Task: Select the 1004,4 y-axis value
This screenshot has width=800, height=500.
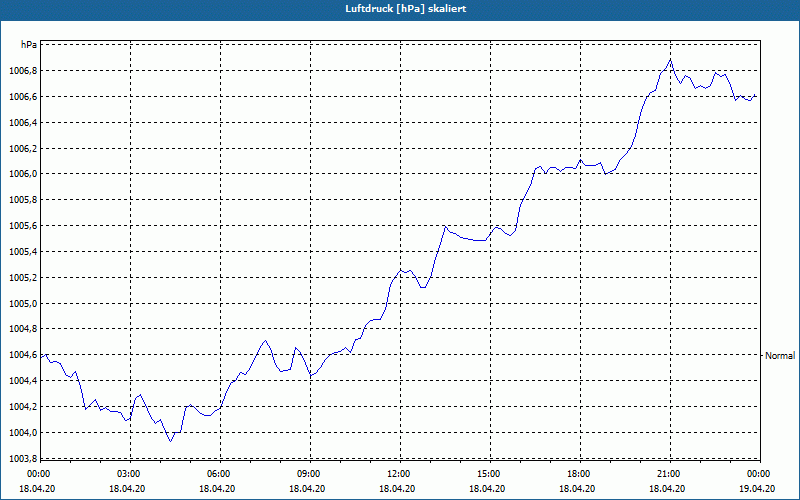Action: pos(23,381)
